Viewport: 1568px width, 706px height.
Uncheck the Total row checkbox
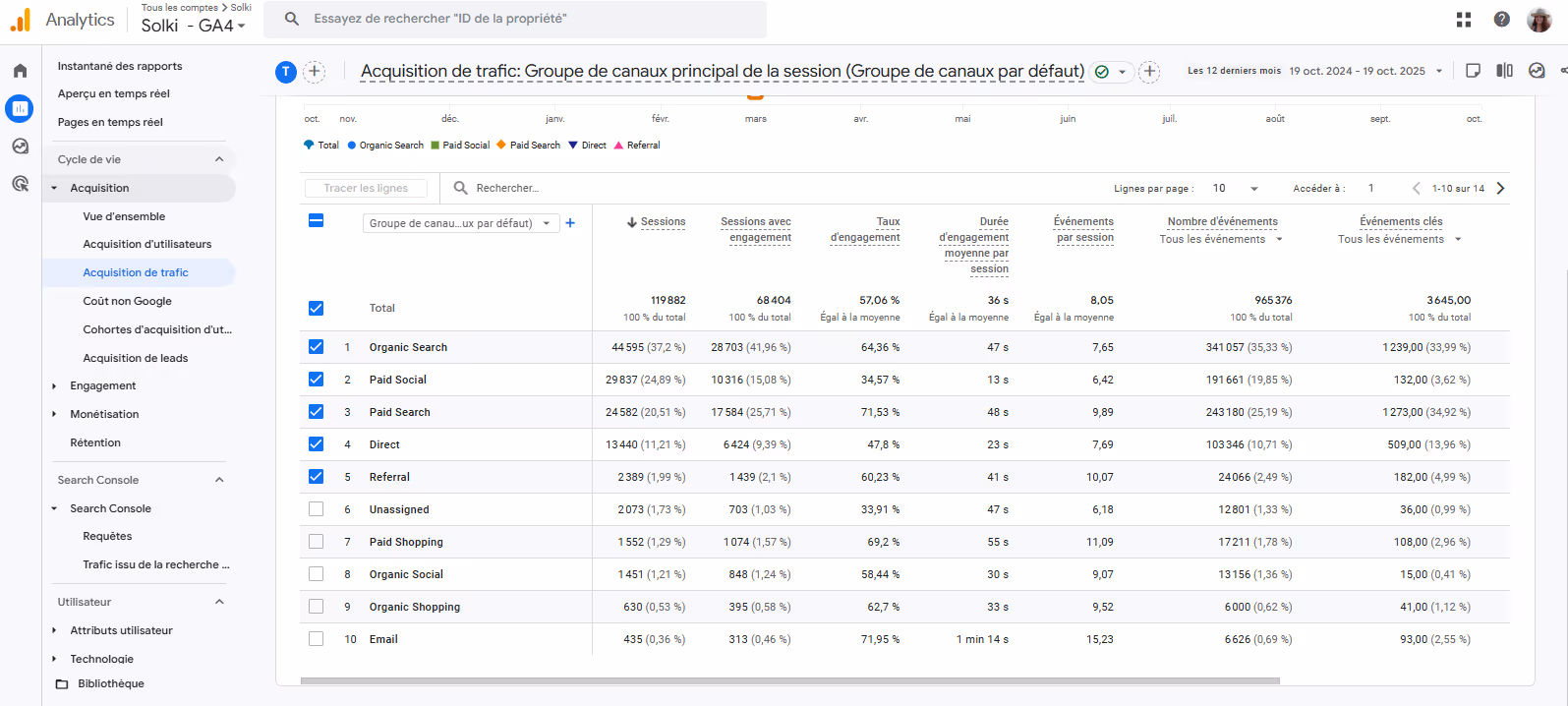click(316, 308)
